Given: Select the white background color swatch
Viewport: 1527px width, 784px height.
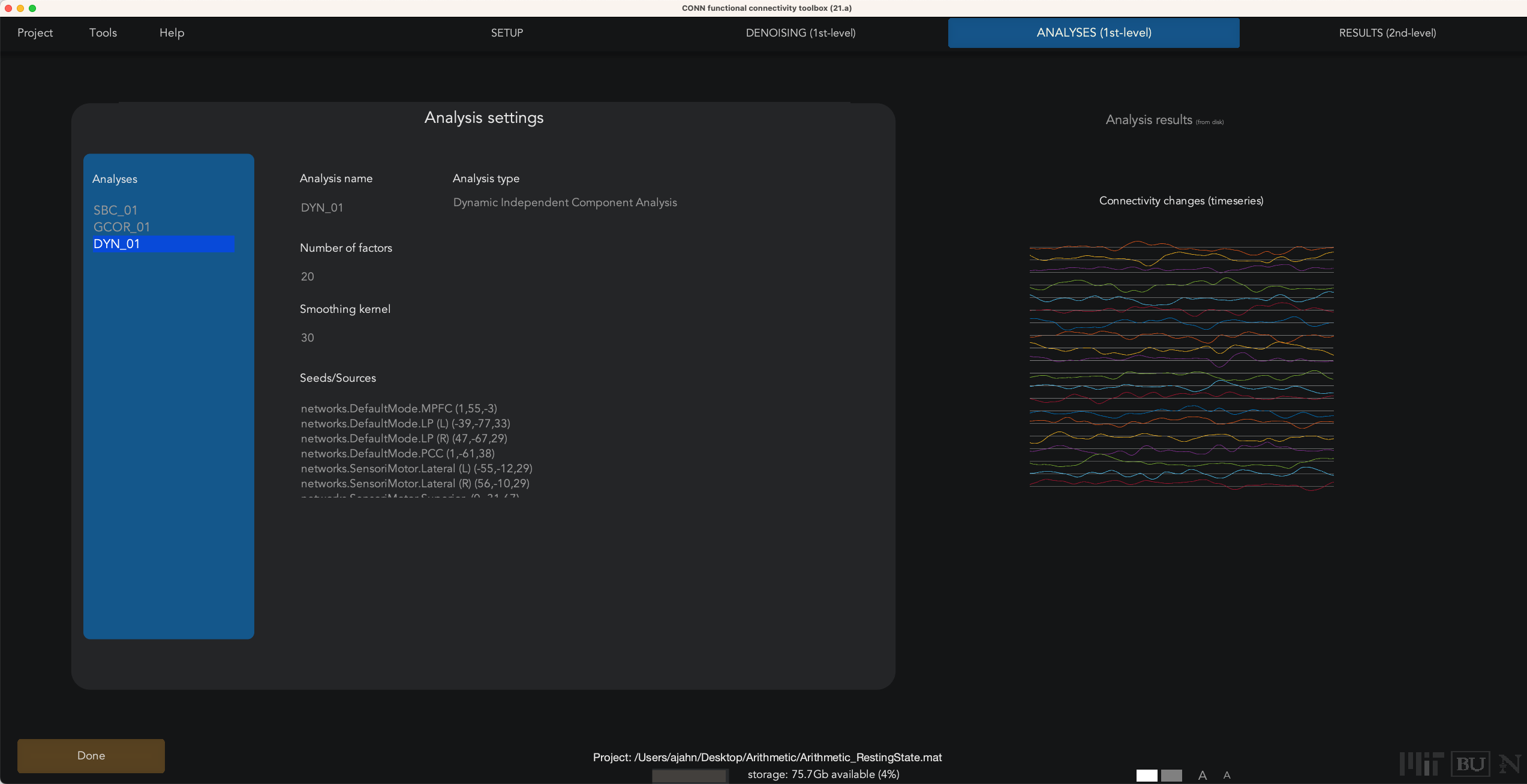Looking at the screenshot, I should 1147,776.
